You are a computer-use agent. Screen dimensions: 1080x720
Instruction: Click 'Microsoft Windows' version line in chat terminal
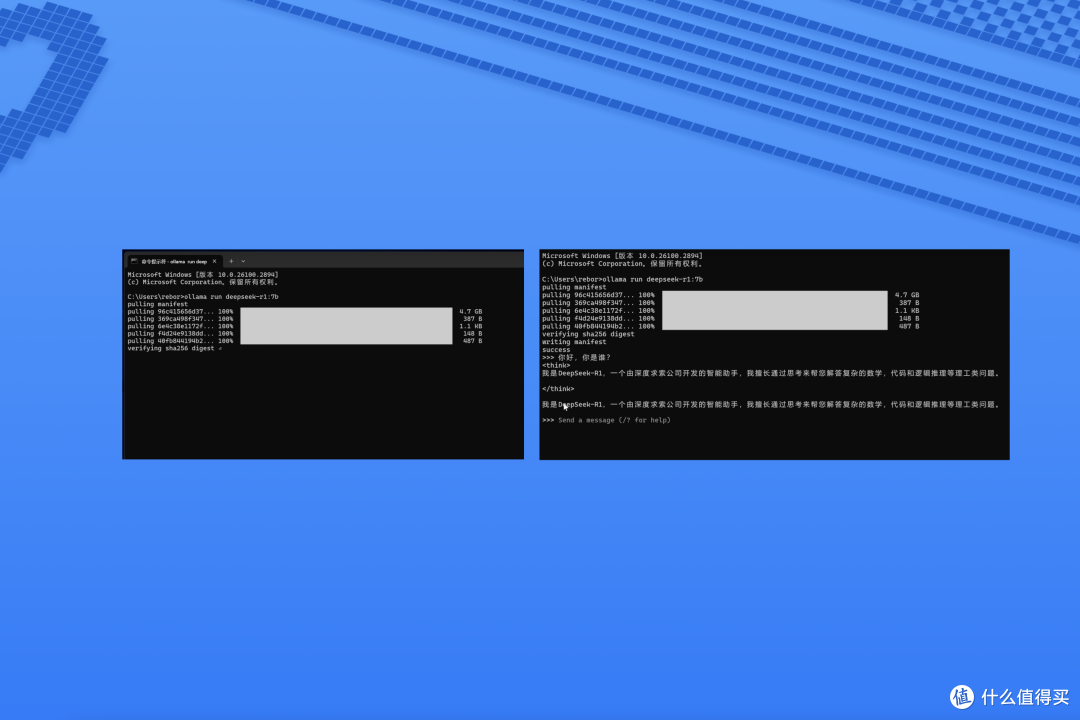pos(622,256)
